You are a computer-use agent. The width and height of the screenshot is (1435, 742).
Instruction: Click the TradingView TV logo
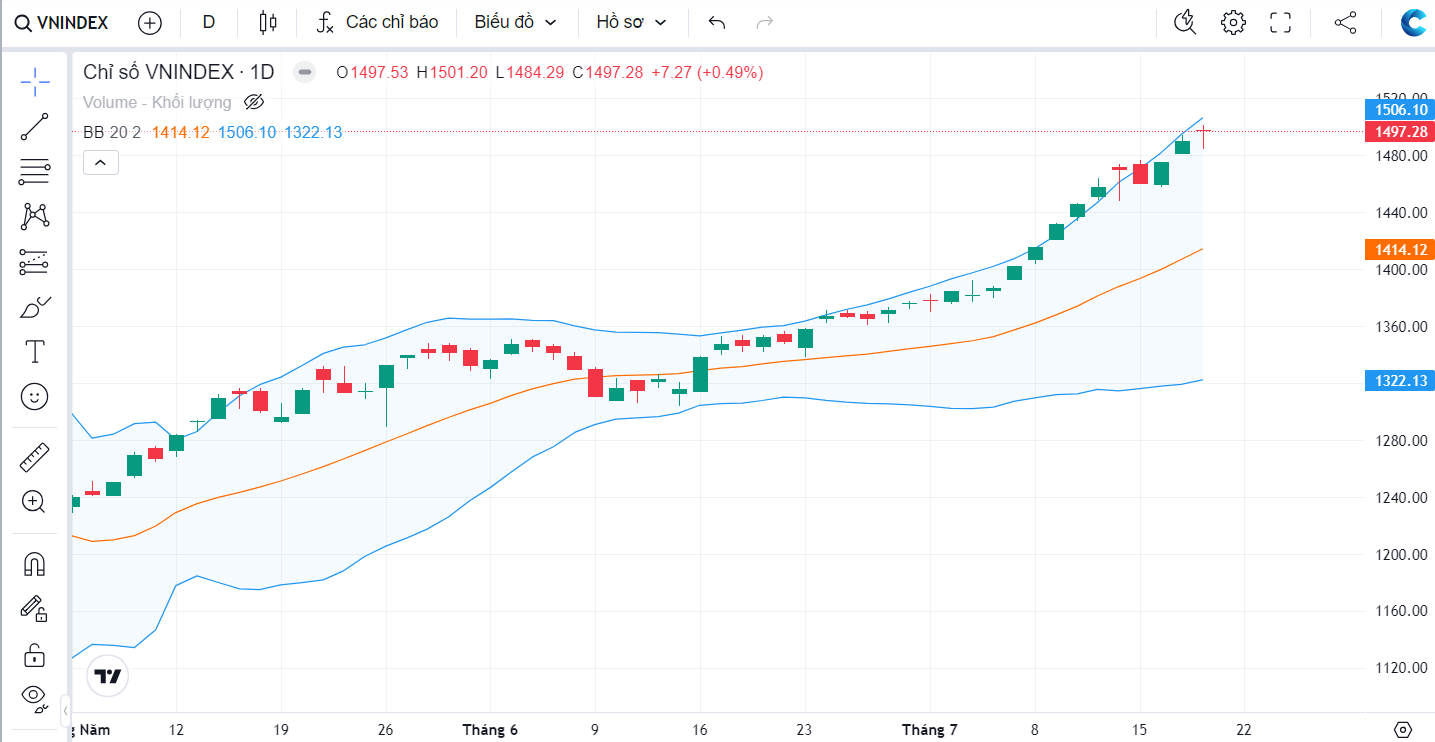click(108, 677)
